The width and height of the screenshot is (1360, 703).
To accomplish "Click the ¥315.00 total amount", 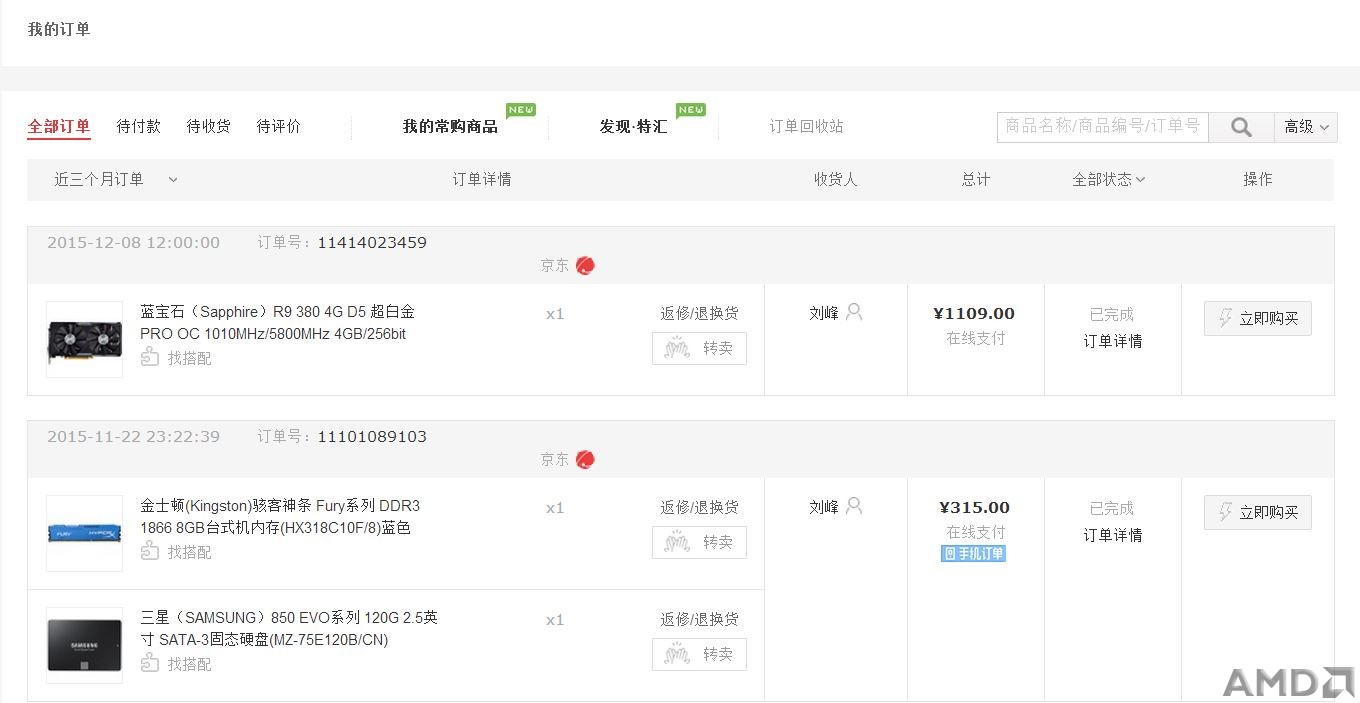I will (975, 507).
